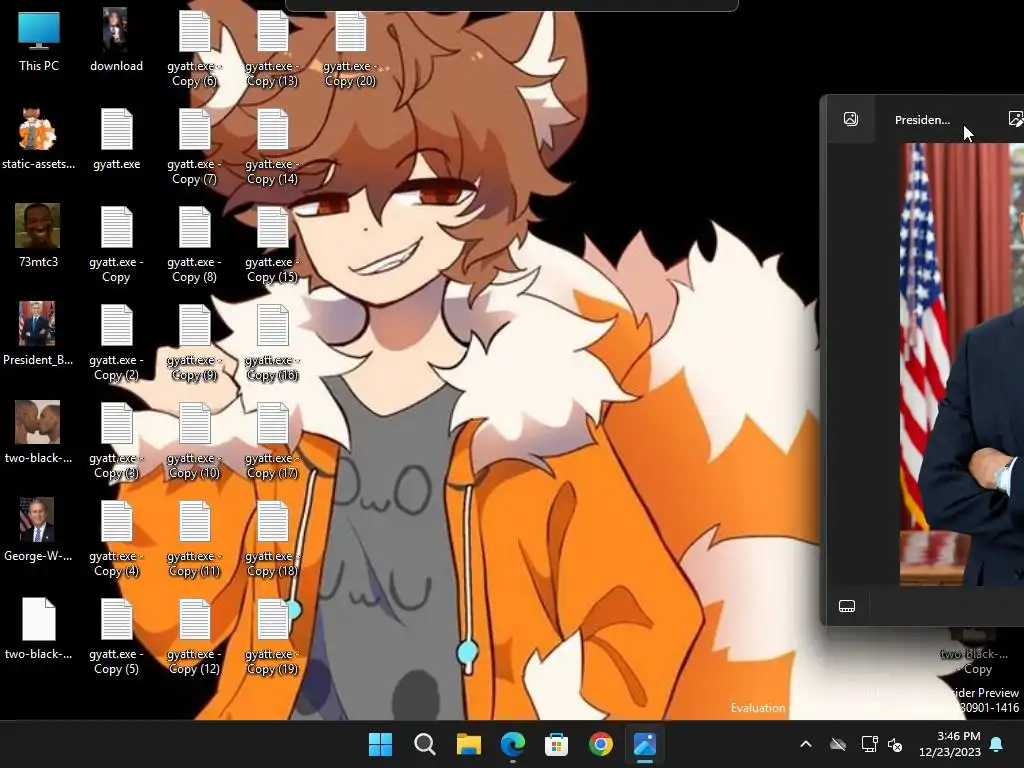Select gyatt.exe - Copy (17) file
Image resolution: width=1024 pixels, height=768 pixels.
point(272,441)
